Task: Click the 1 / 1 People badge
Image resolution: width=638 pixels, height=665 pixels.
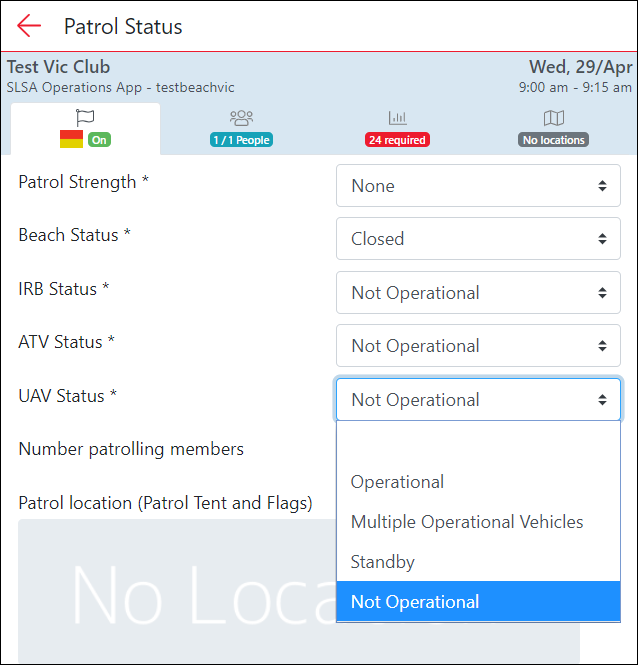Action: pos(241,140)
